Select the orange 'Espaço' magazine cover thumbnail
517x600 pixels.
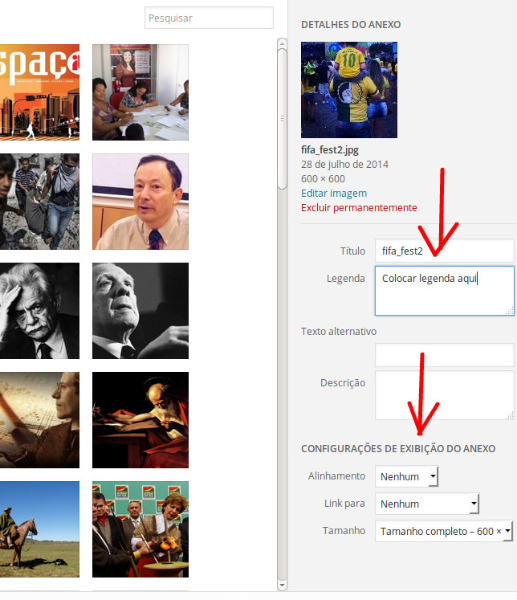pos(40,92)
